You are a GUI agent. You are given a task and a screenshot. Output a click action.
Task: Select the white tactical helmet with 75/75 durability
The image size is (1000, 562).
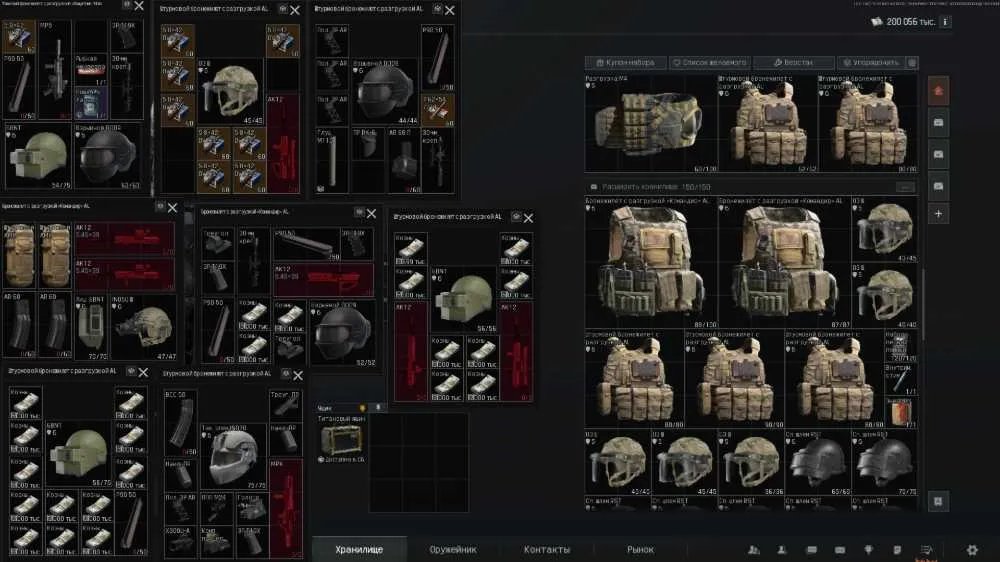click(233, 457)
